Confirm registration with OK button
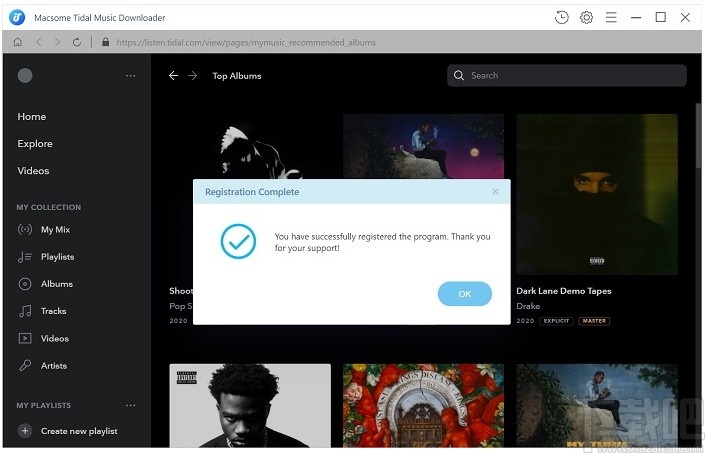This screenshot has width=707, height=453. (x=464, y=294)
